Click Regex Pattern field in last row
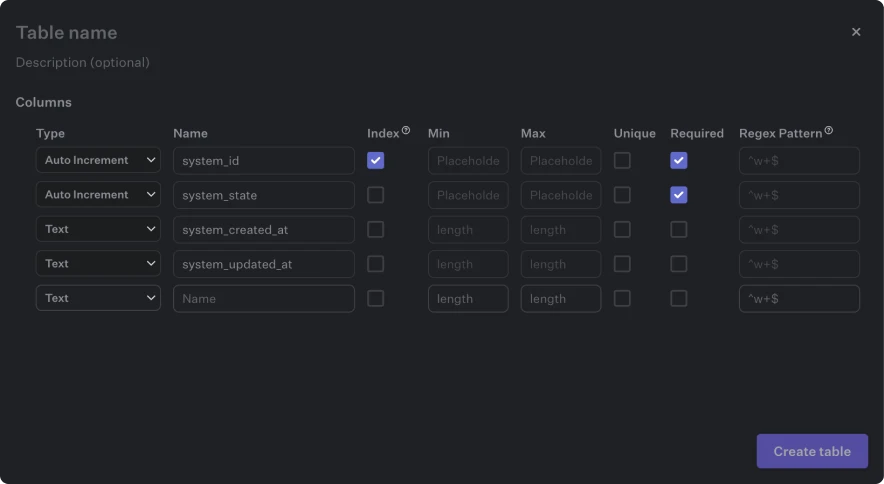Image resolution: width=884 pixels, height=484 pixels. [799, 299]
